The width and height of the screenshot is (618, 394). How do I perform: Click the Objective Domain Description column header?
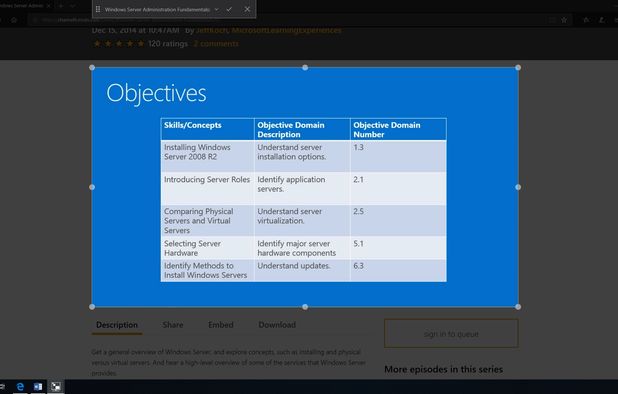(302, 129)
